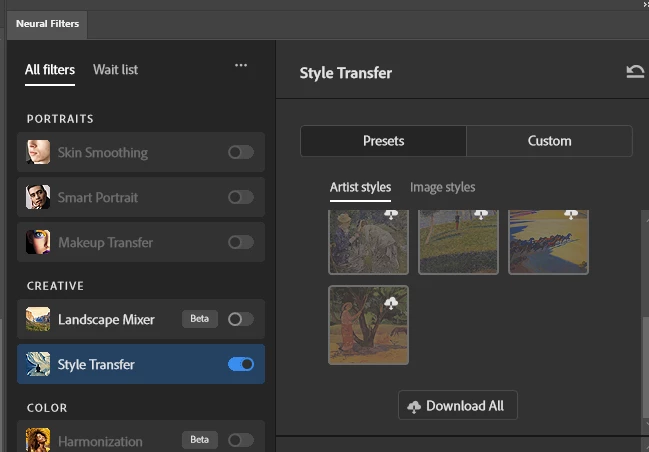The width and height of the screenshot is (649, 452).
Task: Select the Custom tab
Action: coord(549,141)
